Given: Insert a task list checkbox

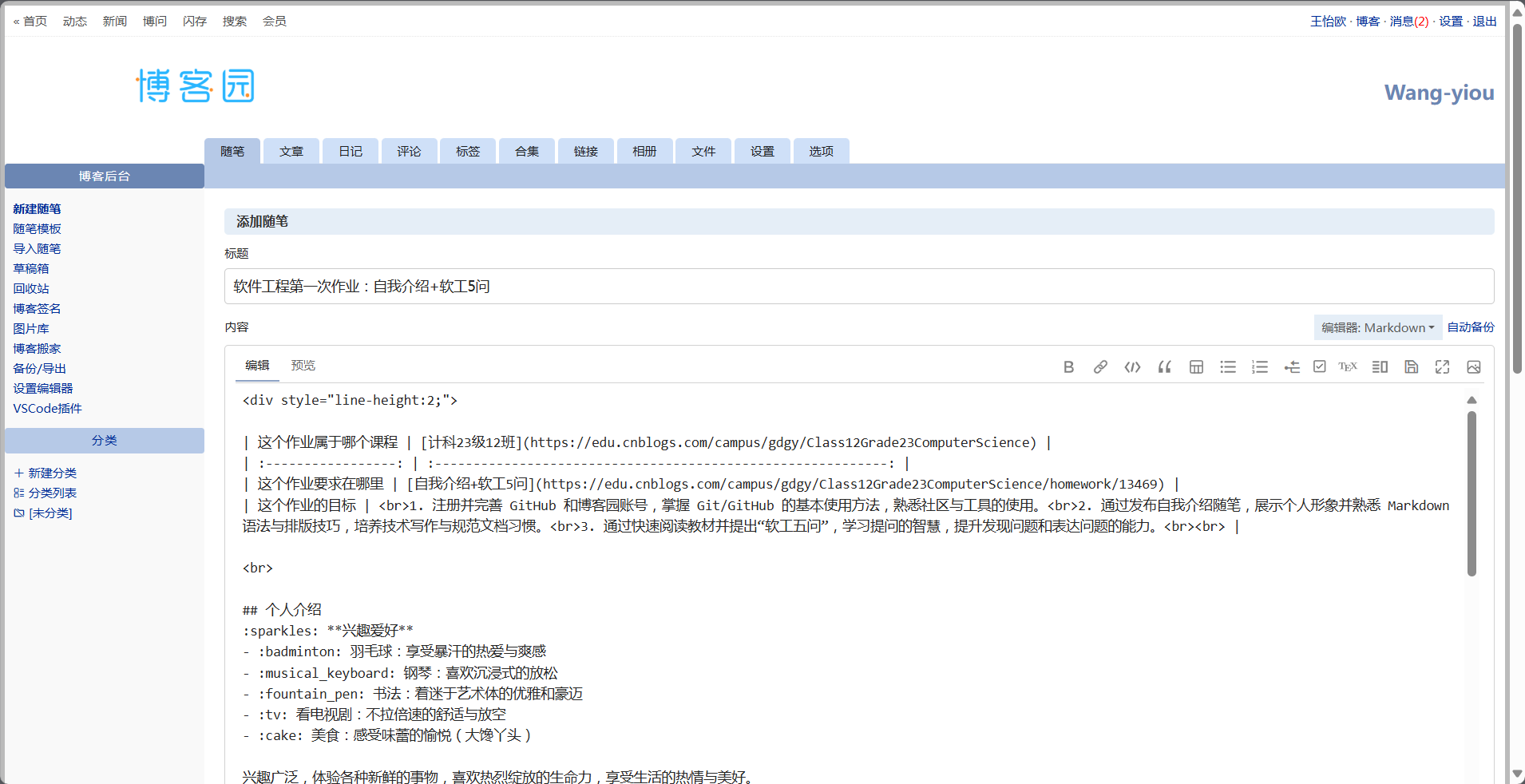Looking at the screenshot, I should [1319, 366].
